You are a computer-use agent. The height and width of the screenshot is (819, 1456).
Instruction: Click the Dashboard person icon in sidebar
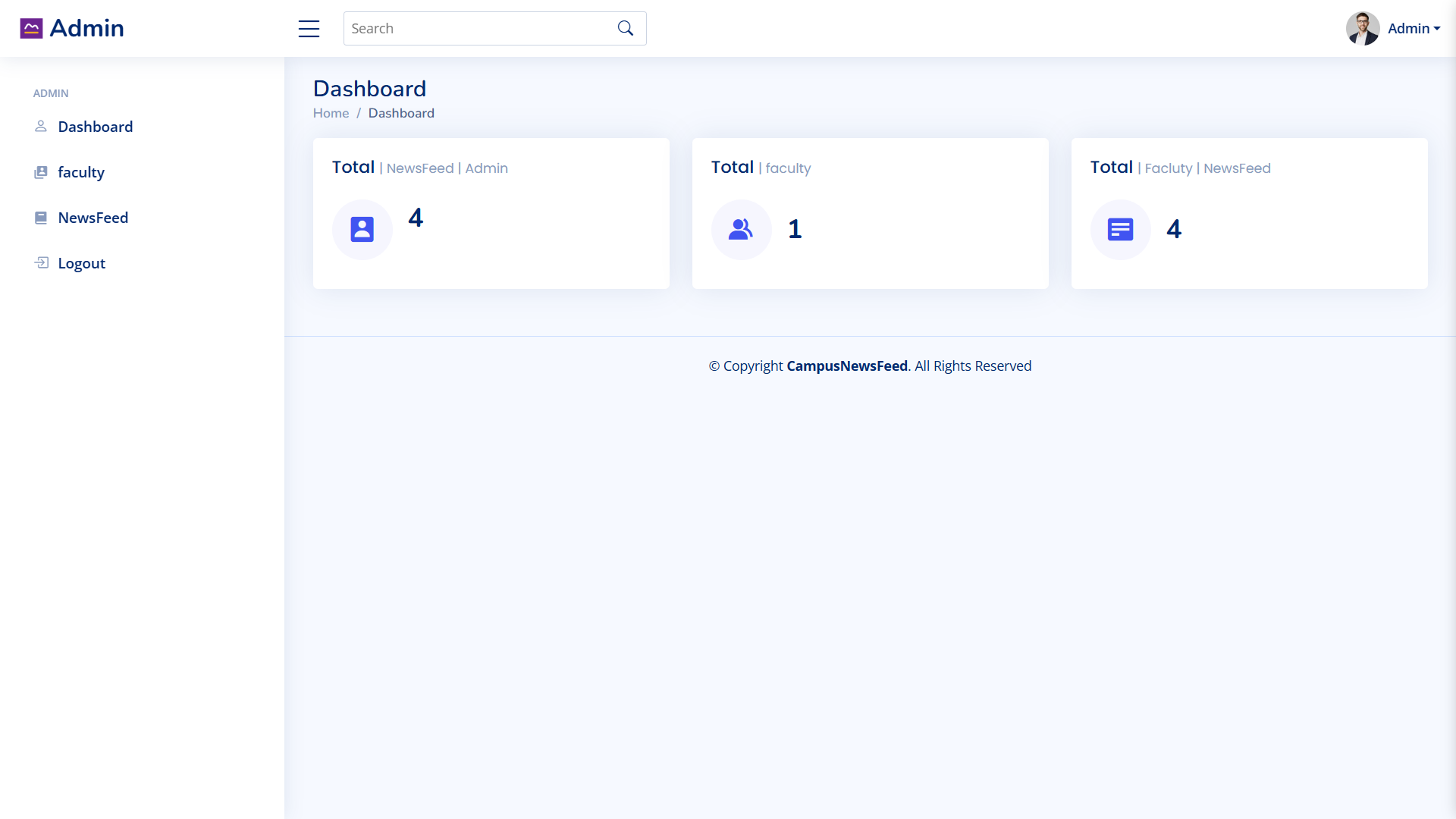click(41, 127)
